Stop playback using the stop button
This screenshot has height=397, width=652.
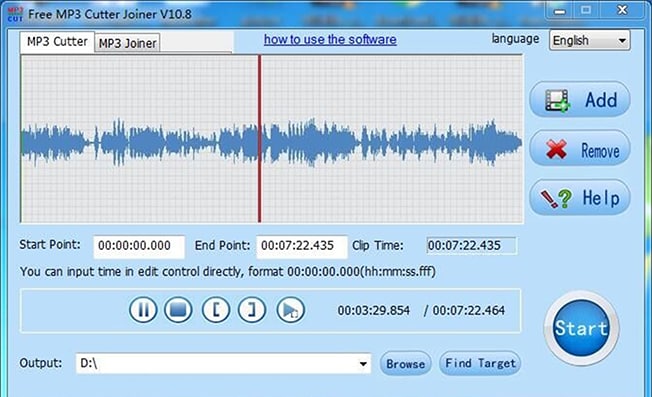[178, 310]
